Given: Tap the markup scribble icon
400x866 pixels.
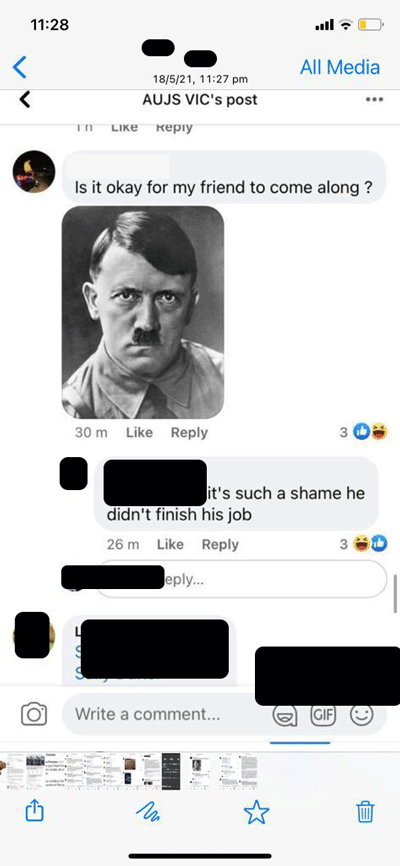Looking at the screenshot, I should [148, 812].
